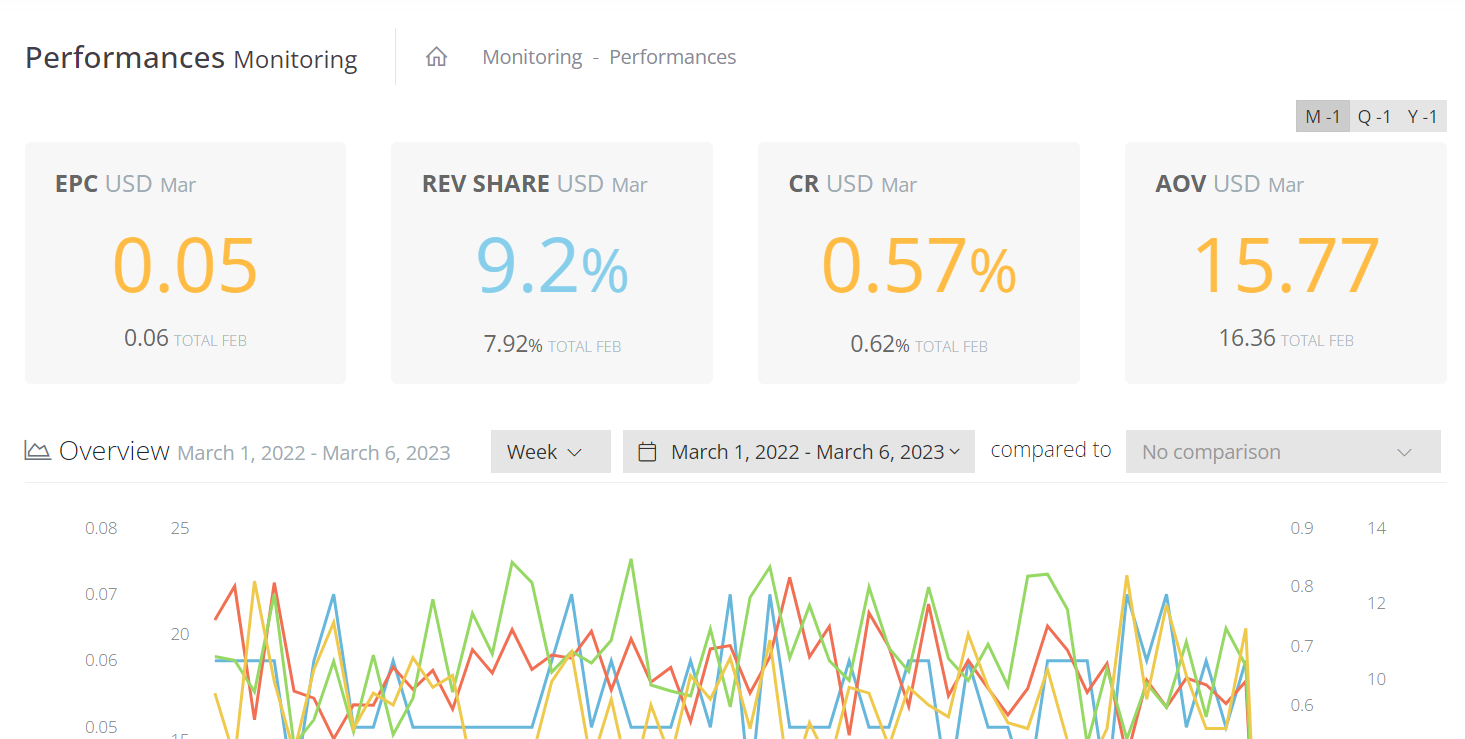Click the Overview chart icon

point(38,451)
